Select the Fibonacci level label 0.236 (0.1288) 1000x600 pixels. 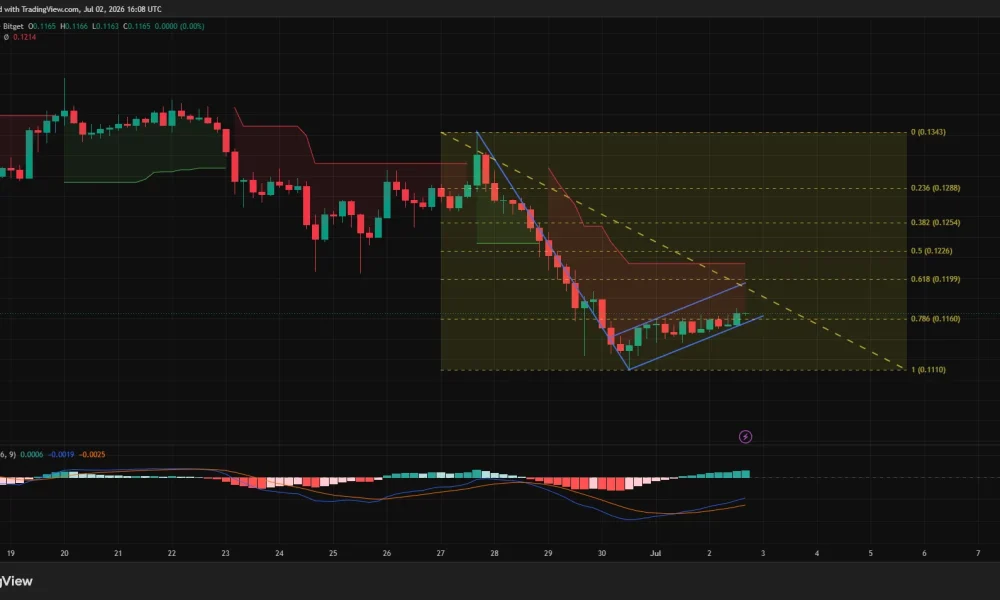[x=935, y=188]
